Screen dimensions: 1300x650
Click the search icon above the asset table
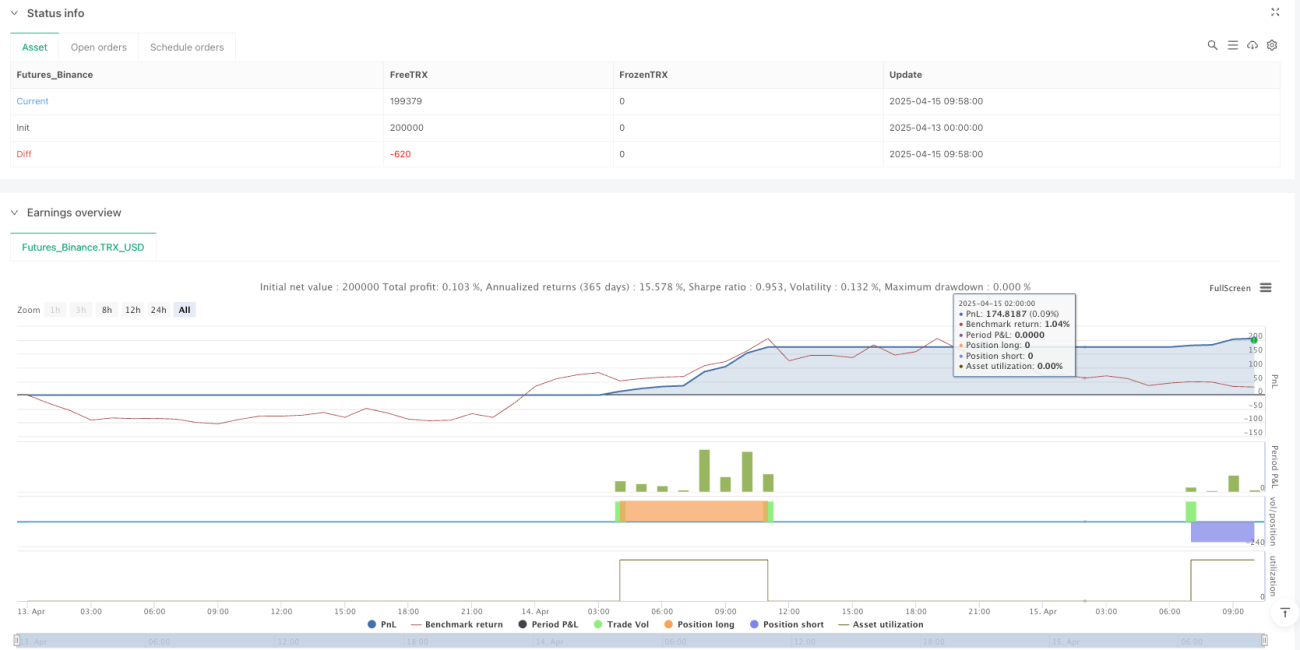pyautogui.click(x=1212, y=46)
